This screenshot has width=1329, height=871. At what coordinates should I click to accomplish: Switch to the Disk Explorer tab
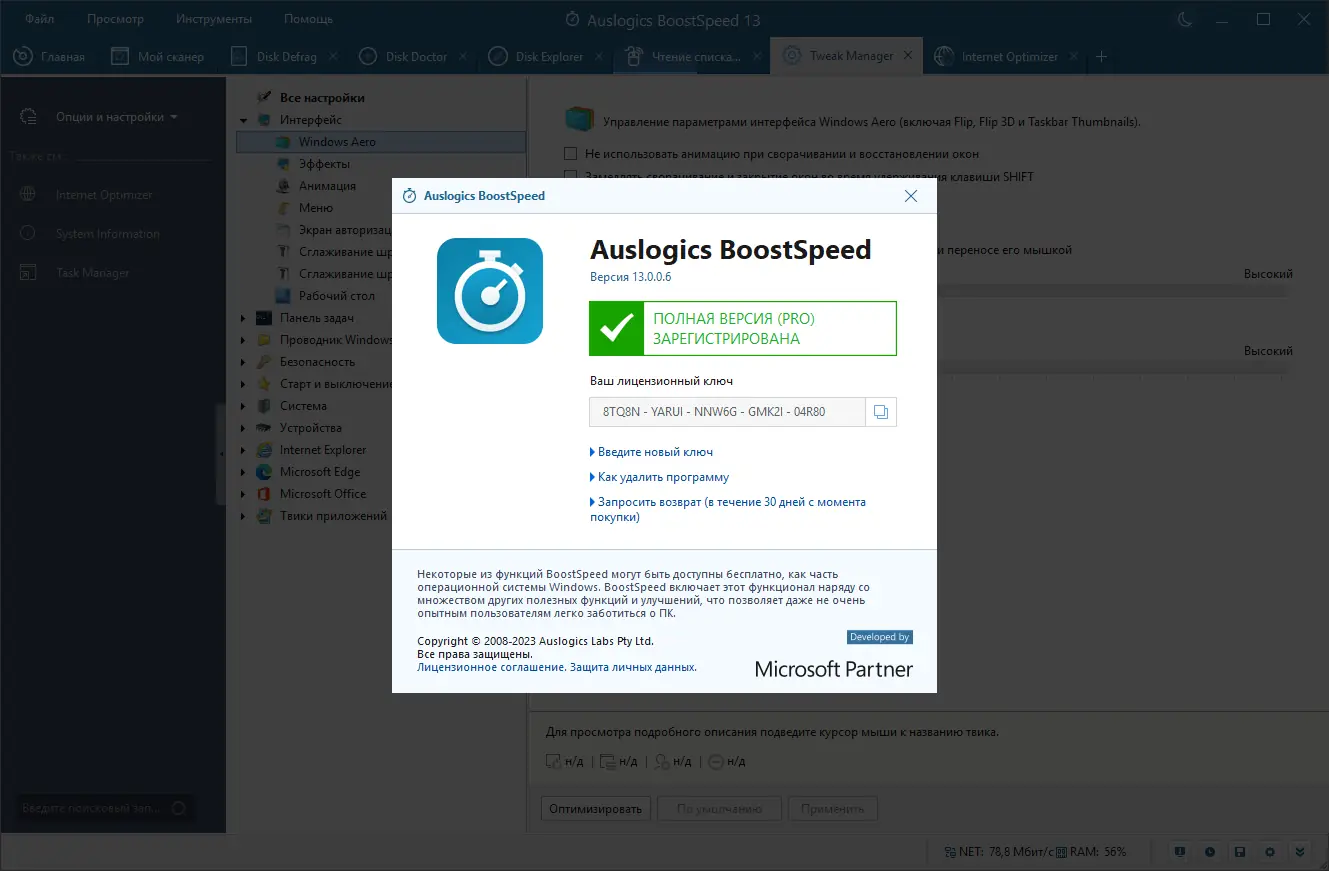point(536,57)
